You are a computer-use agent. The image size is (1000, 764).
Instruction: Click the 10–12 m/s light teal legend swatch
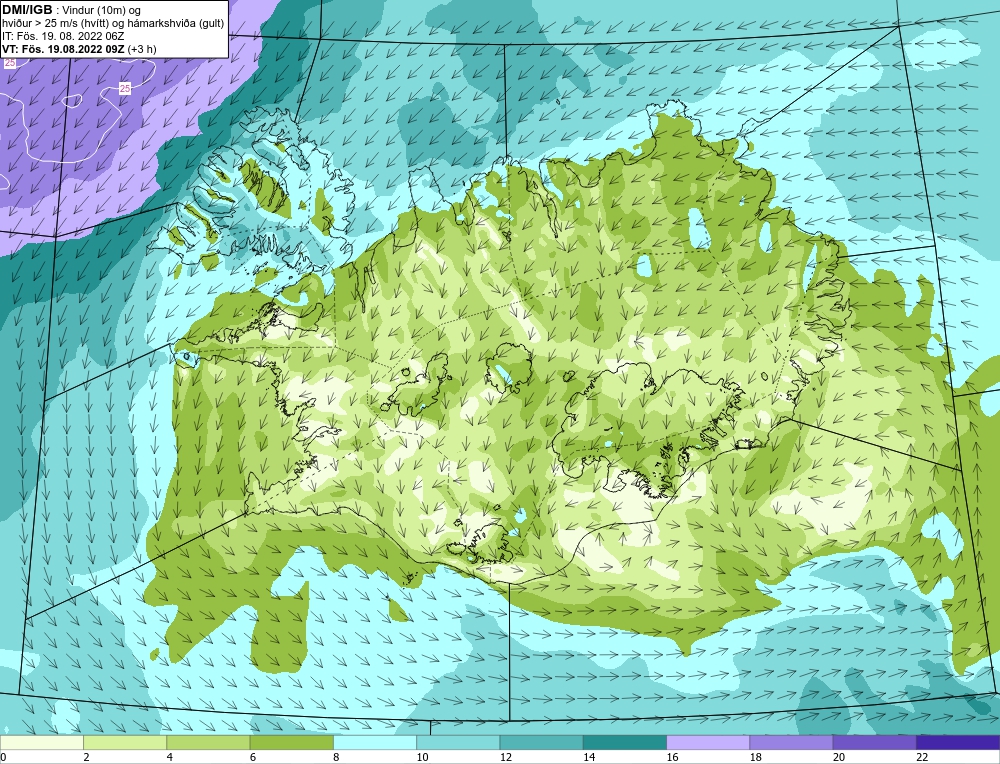(x=458, y=742)
